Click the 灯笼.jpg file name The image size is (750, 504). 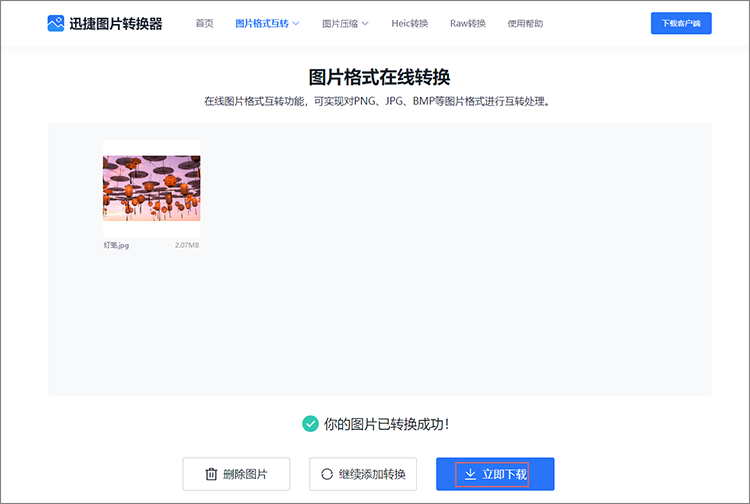coord(116,245)
